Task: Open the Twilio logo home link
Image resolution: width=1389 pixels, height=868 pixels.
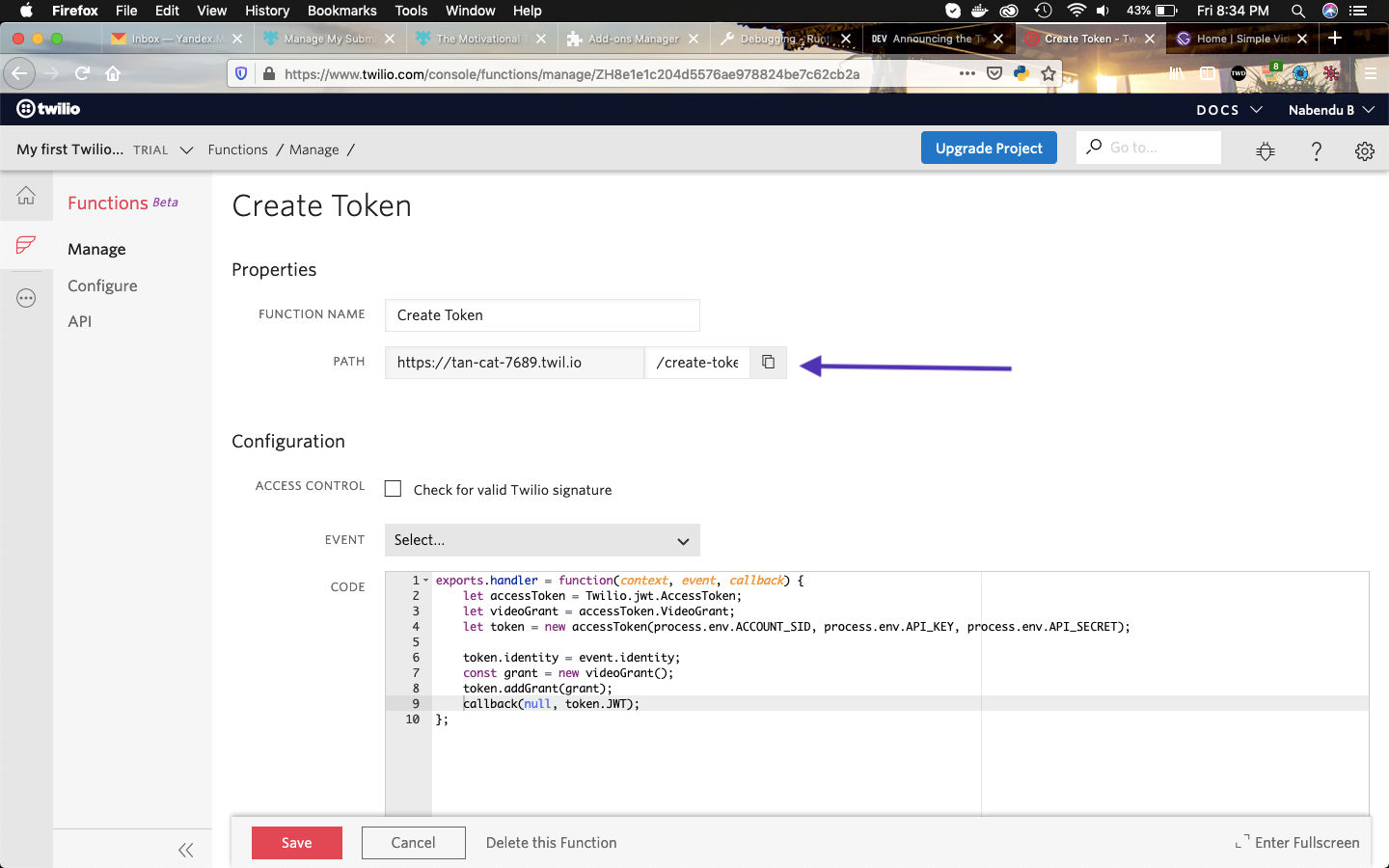Action: [48, 109]
